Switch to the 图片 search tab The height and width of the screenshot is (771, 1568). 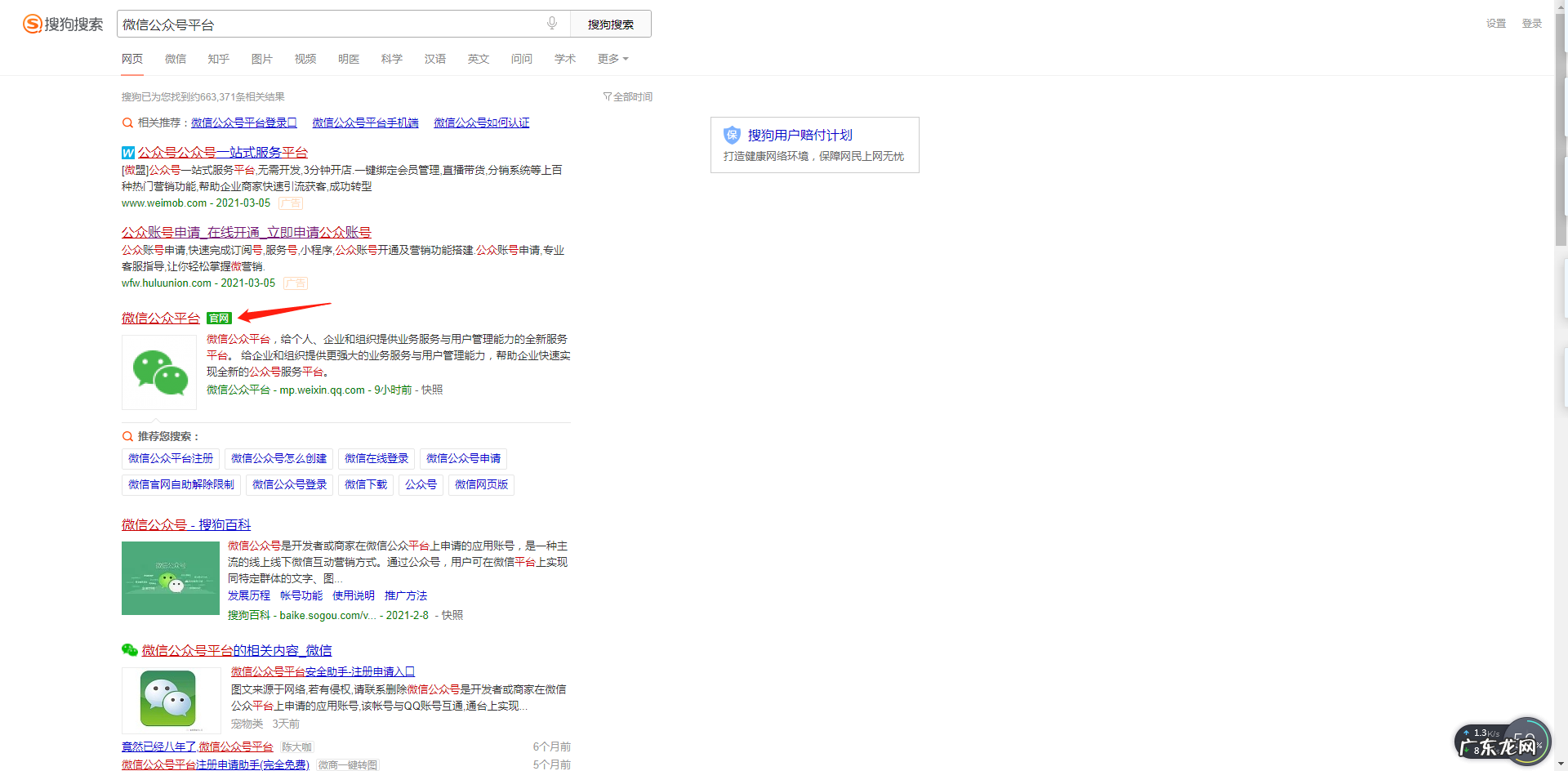(261, 59)
